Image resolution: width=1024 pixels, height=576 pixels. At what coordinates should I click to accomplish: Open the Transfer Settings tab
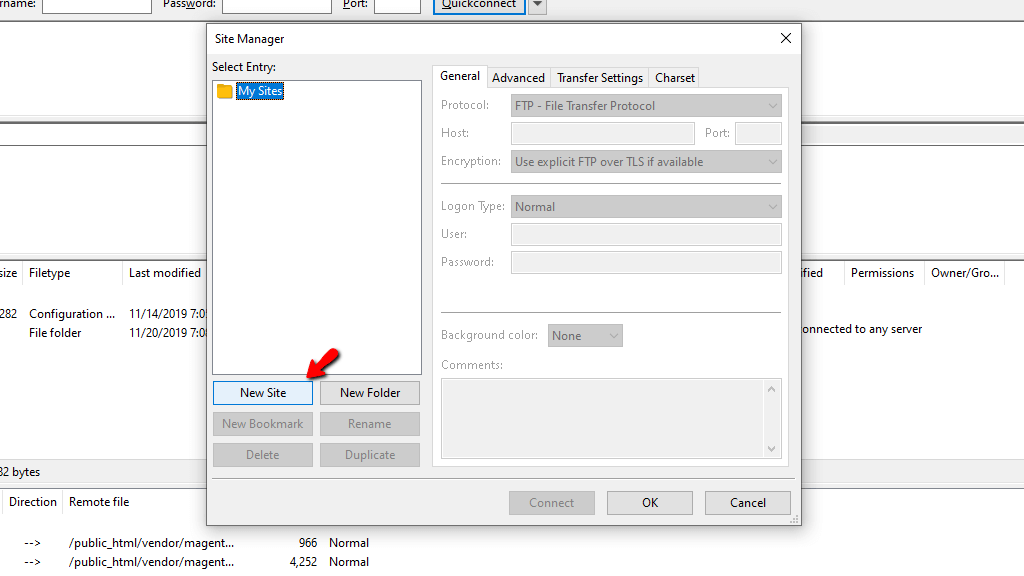pyautogui.click(x=600, y=78)
